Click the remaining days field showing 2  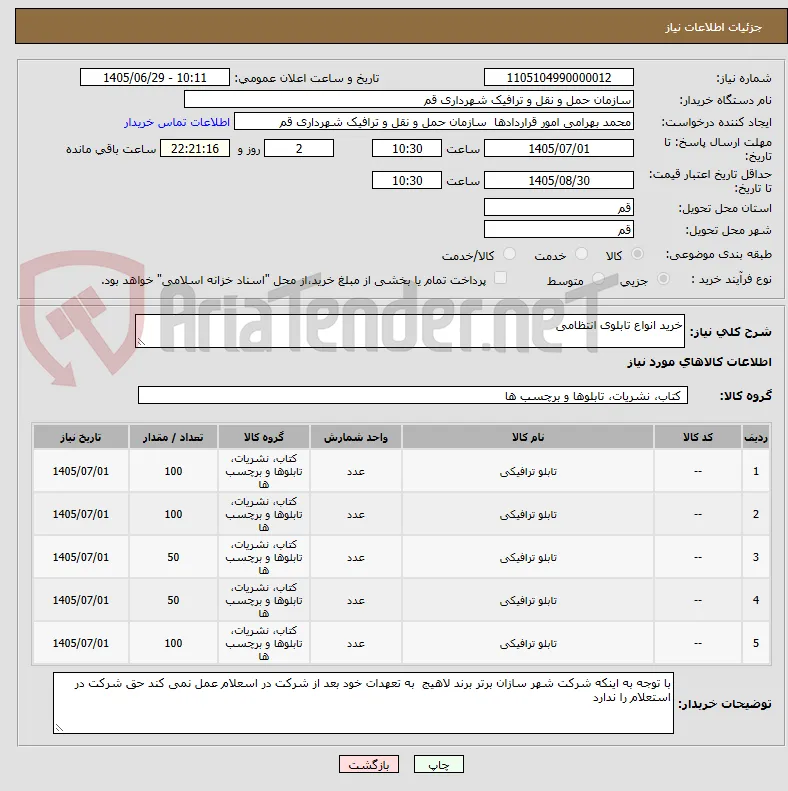pyautogui.click(x=299, y=149)
